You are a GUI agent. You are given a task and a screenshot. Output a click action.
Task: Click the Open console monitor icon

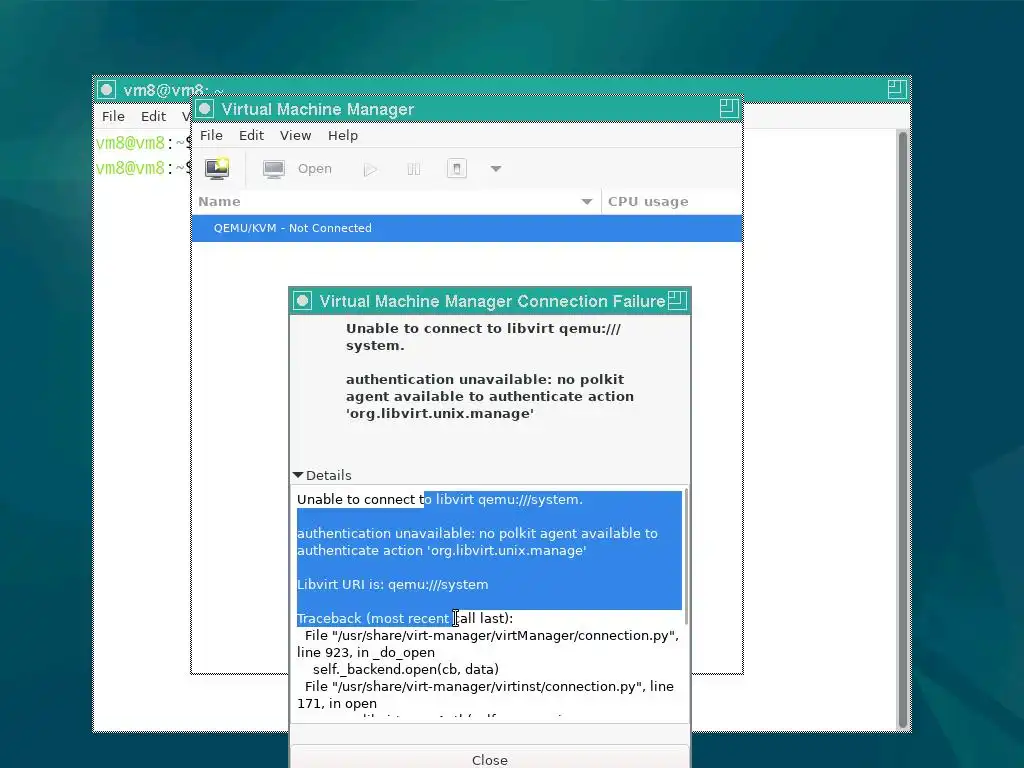274,169
